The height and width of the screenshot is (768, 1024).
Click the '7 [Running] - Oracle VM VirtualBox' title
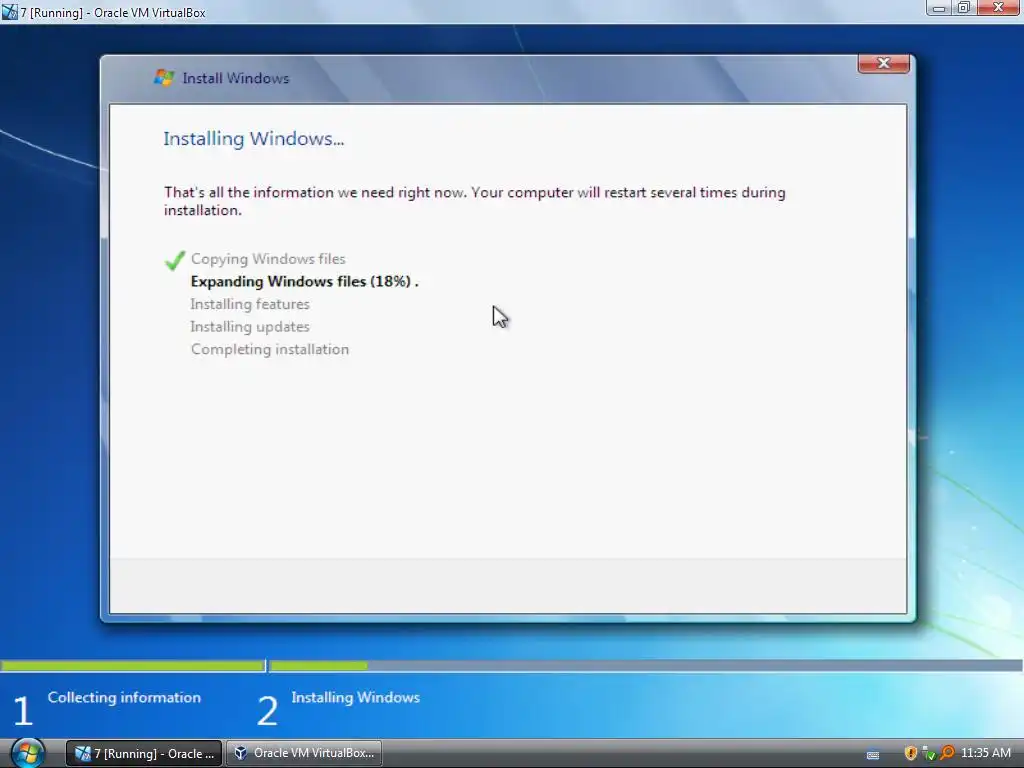113,12
